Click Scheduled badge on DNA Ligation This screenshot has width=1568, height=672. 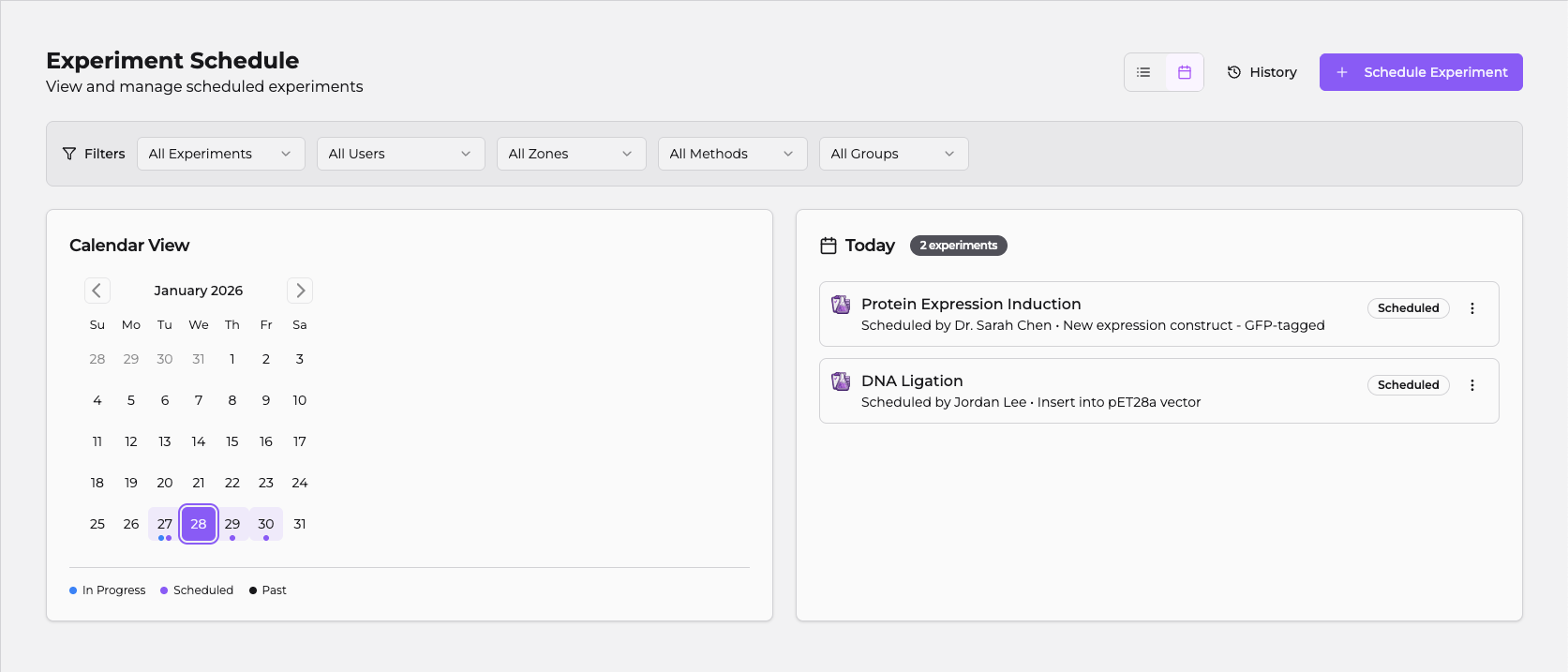click(1409, 385)
